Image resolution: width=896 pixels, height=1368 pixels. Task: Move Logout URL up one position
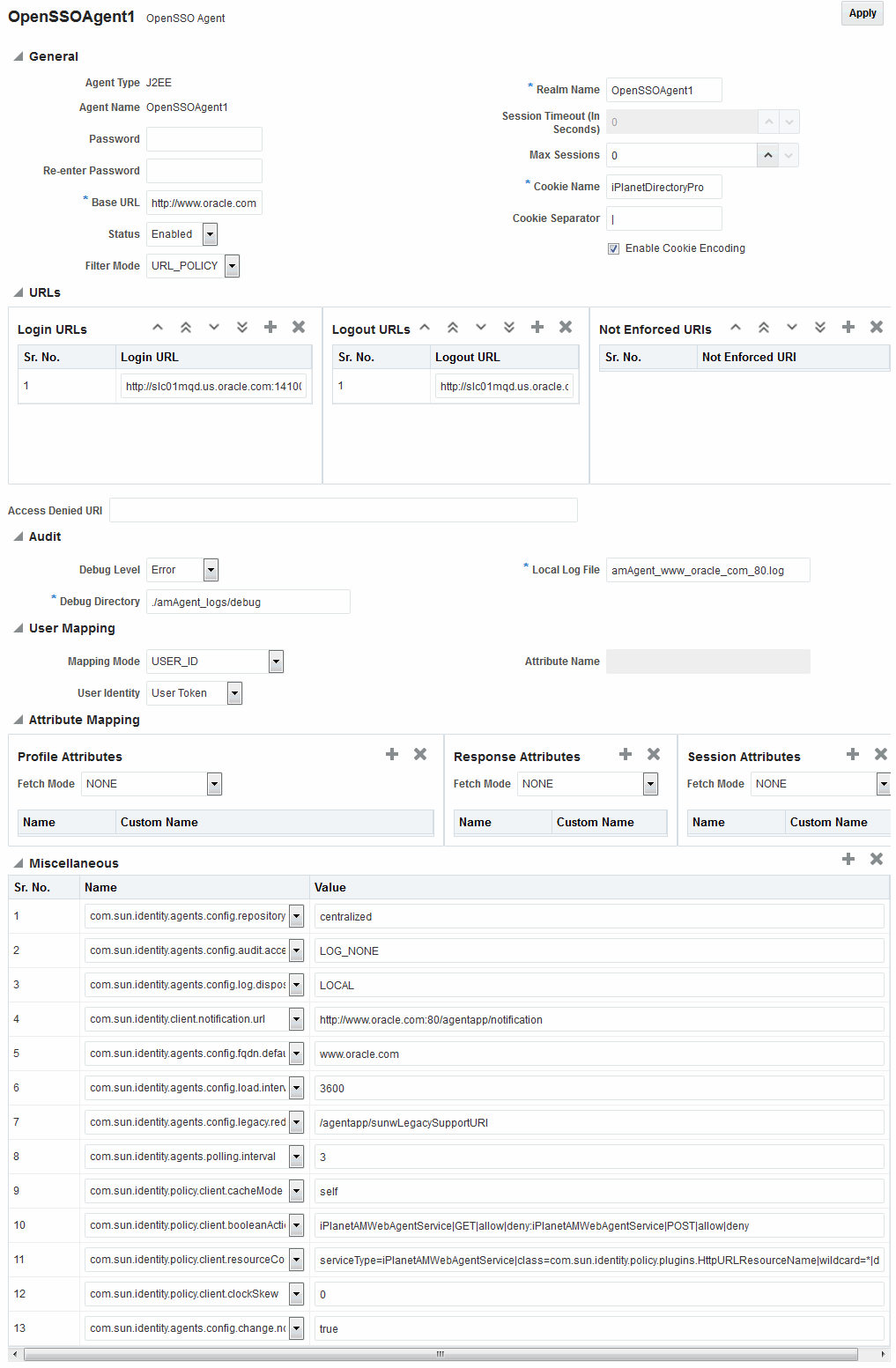(425, 327)
